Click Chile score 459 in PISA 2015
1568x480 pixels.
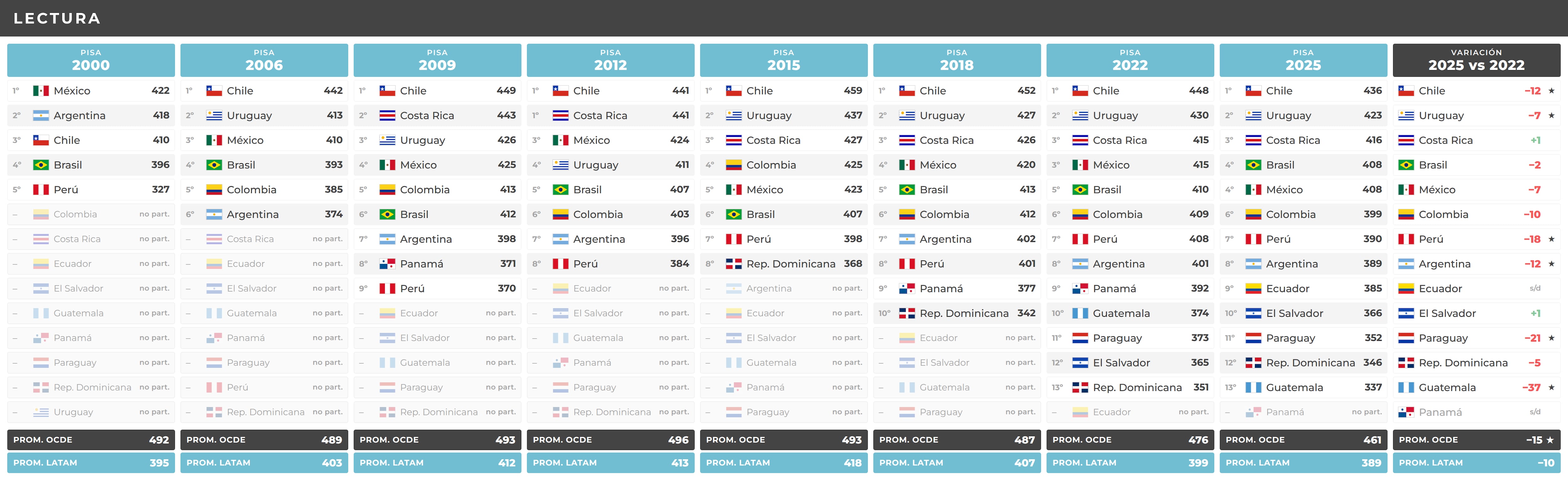click(x=853, y=91)
